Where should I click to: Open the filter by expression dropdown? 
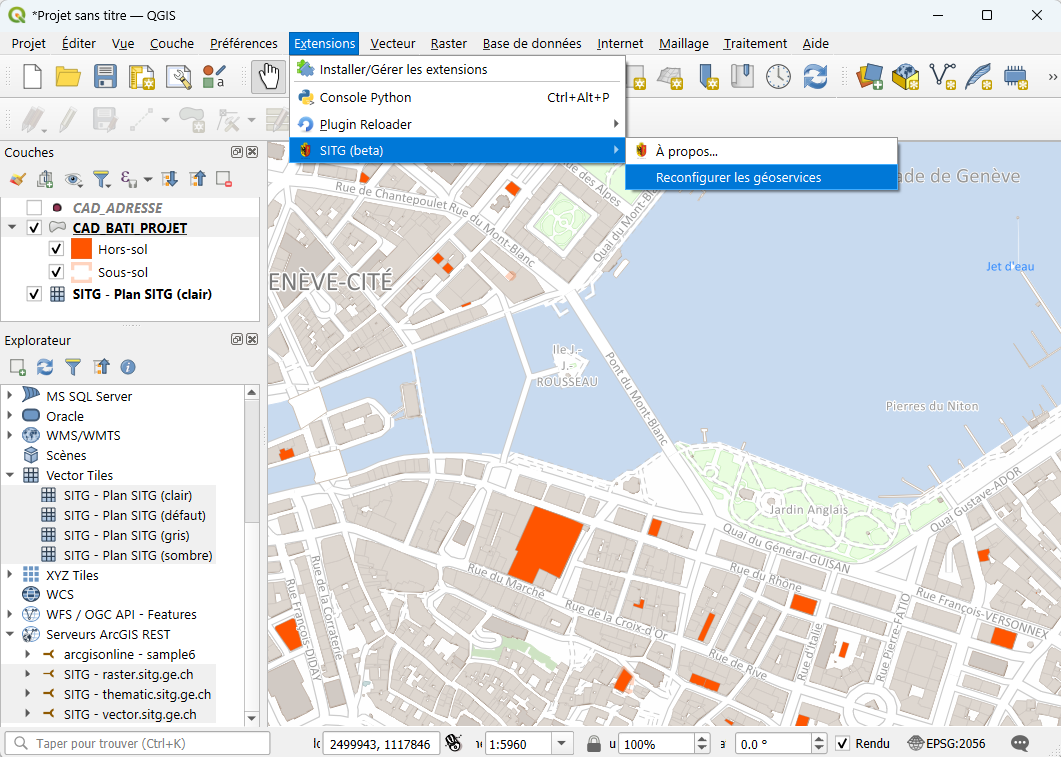[148, 179]
